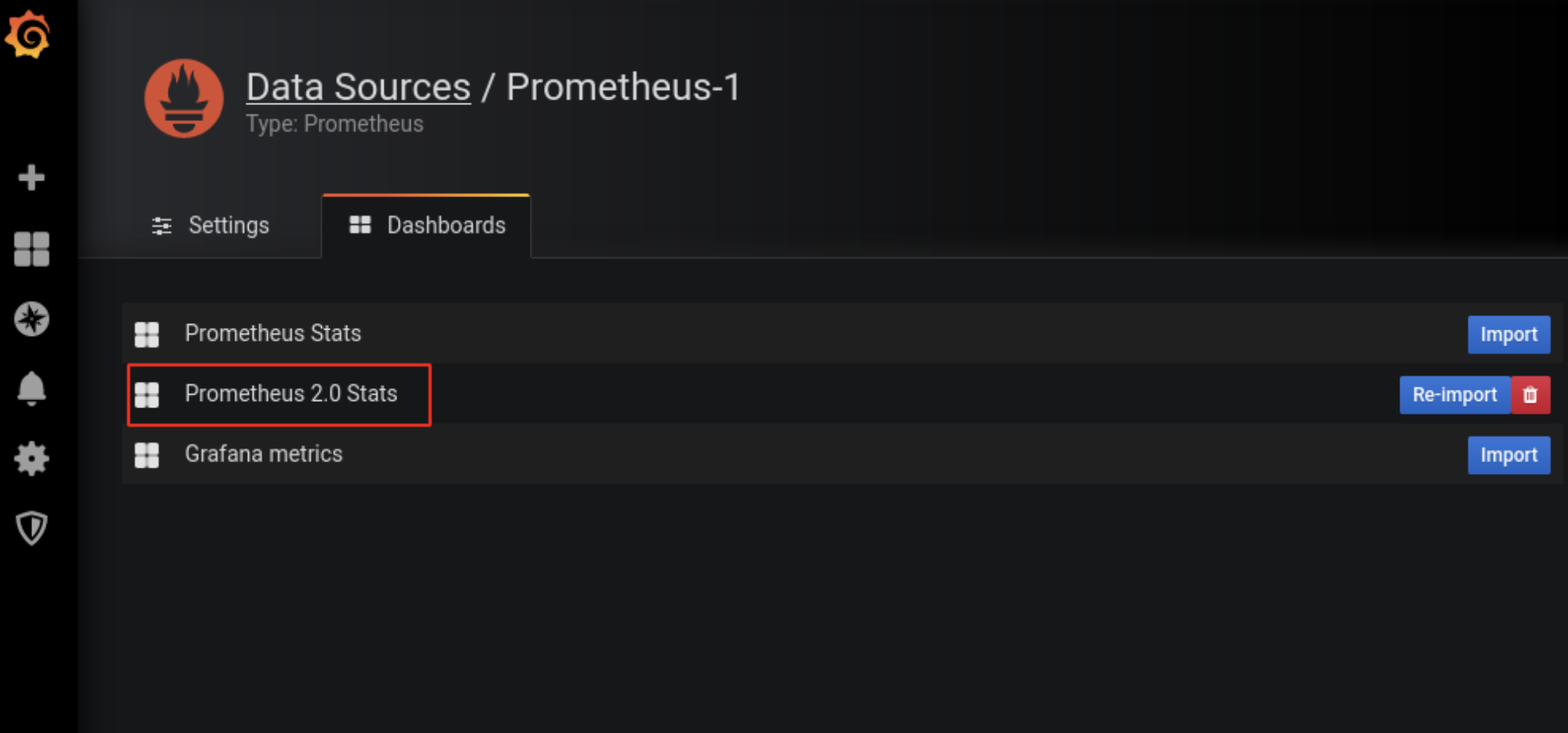This screenshot has height=733, width=1568.
Task: Import the Prometheus Stats dashboard
Action: tap(1509, 334)
